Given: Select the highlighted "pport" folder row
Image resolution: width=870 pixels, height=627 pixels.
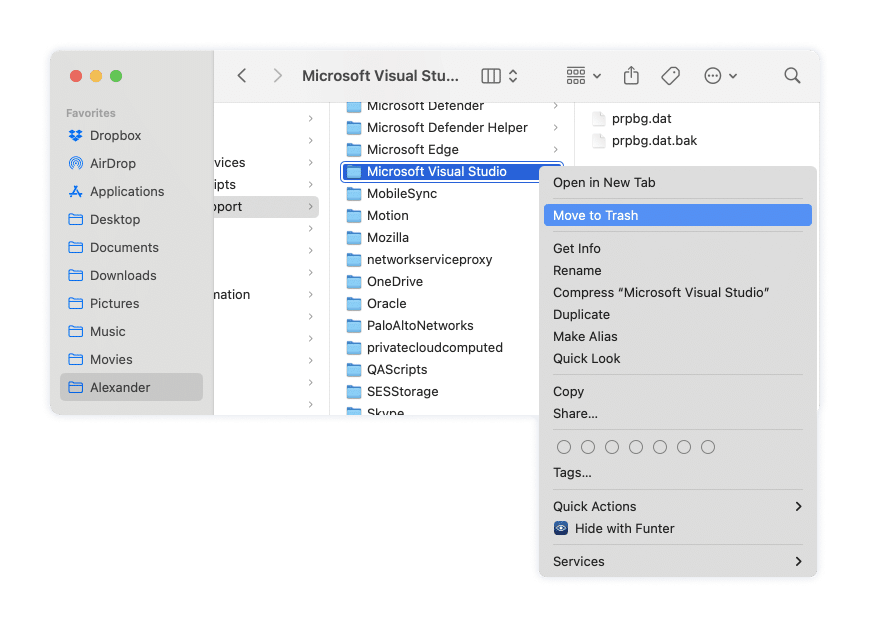Looking at the screenshot, I should pyautogui.click(x=266, y=207).
